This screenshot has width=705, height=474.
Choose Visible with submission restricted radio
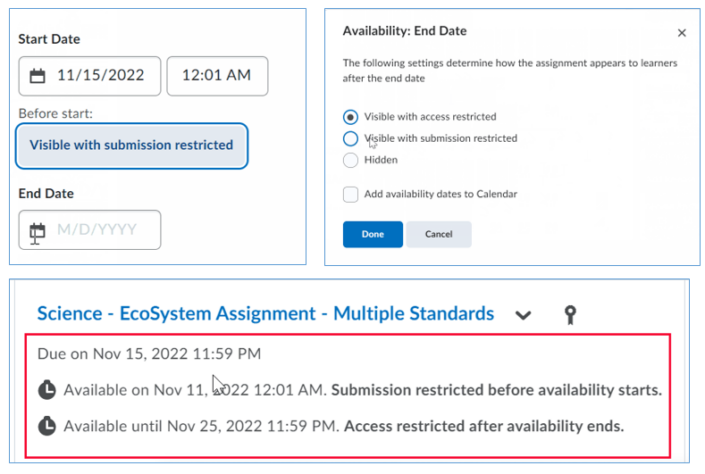click(x=350, y=138)
